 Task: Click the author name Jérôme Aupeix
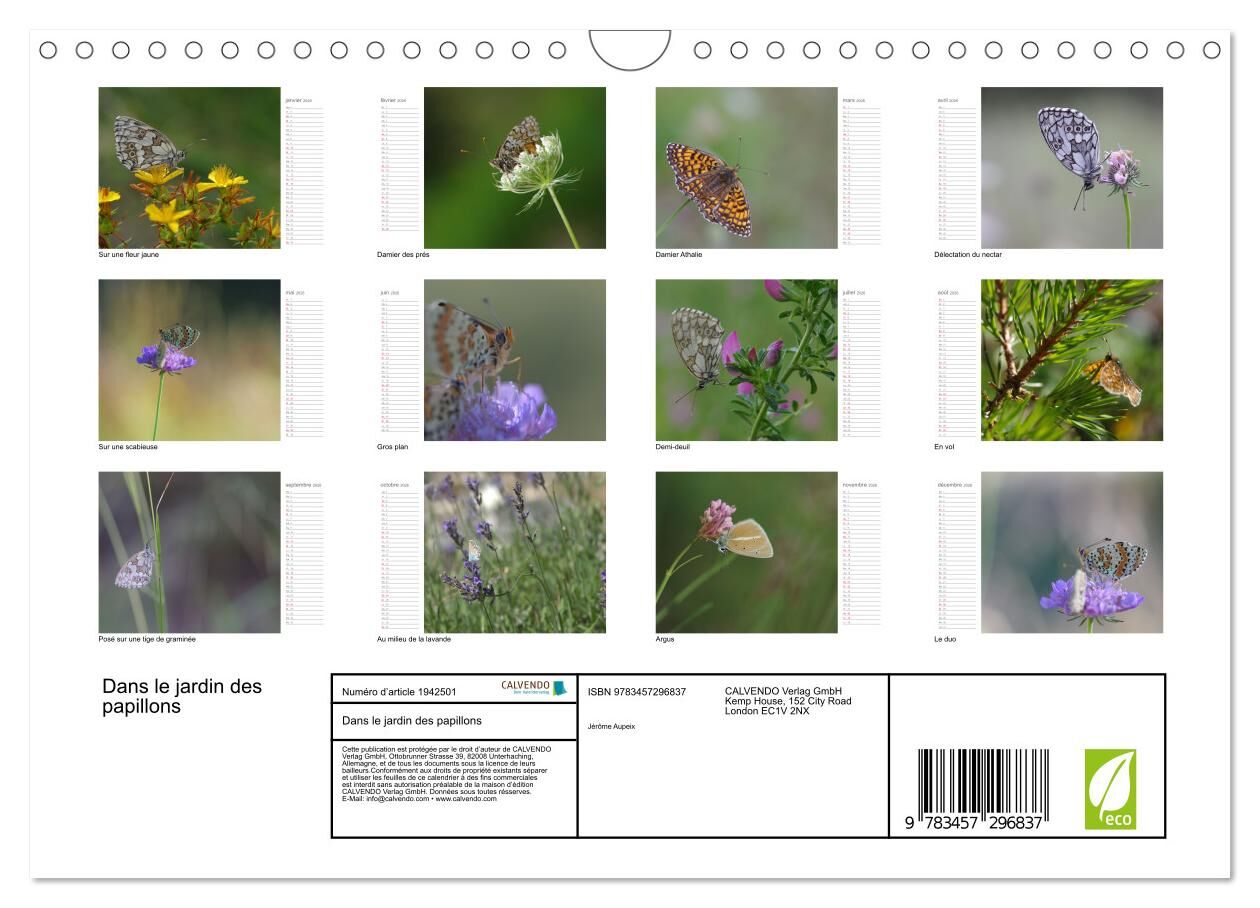(x=611, y=726)
